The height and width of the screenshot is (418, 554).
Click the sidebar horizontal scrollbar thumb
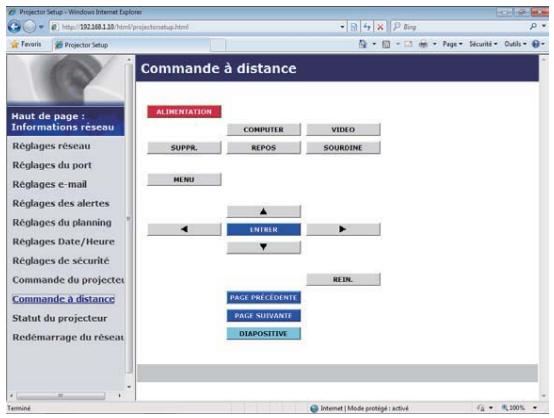61,396
